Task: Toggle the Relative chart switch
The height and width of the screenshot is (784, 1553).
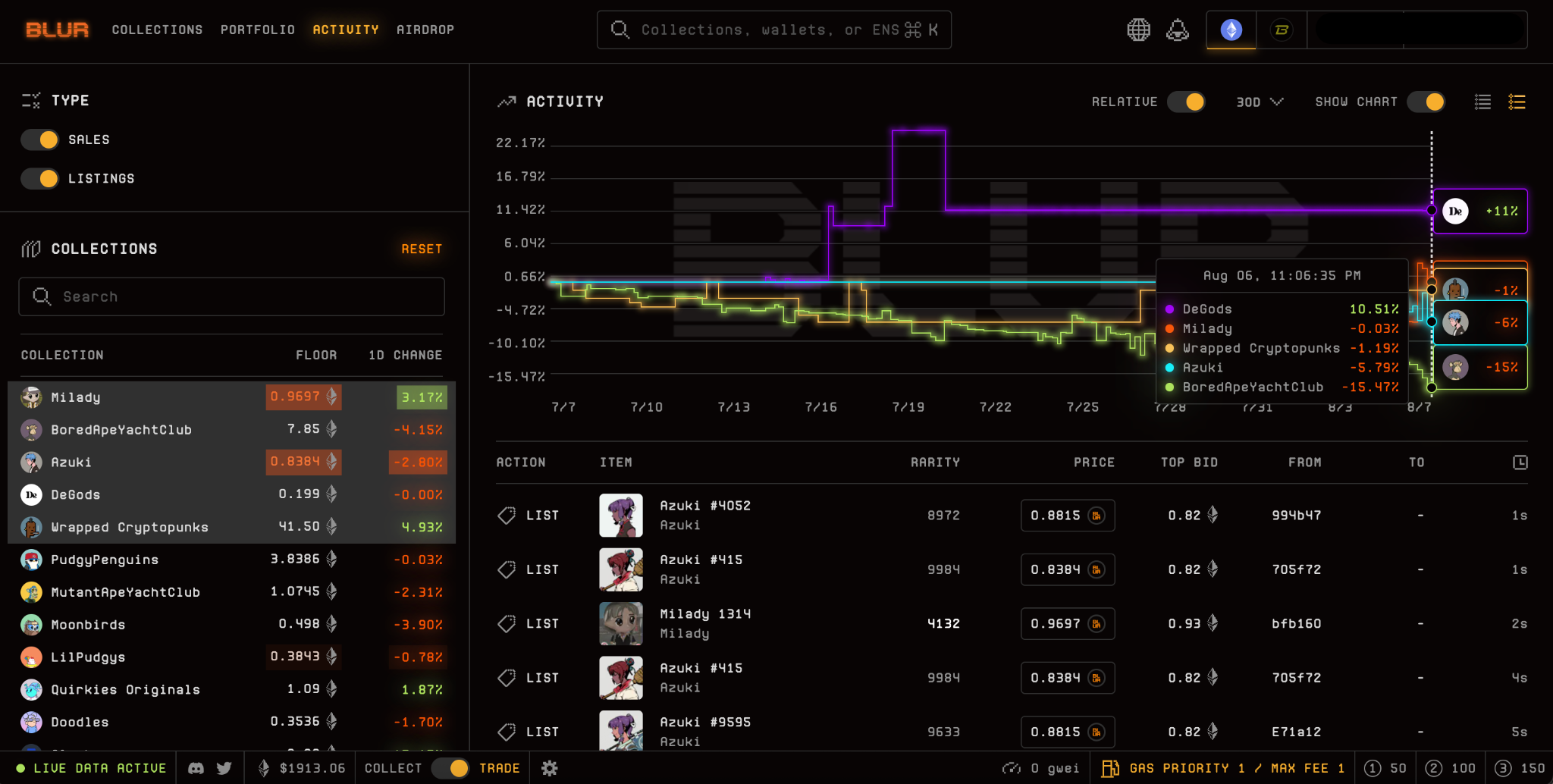Action: [1186, 102]
